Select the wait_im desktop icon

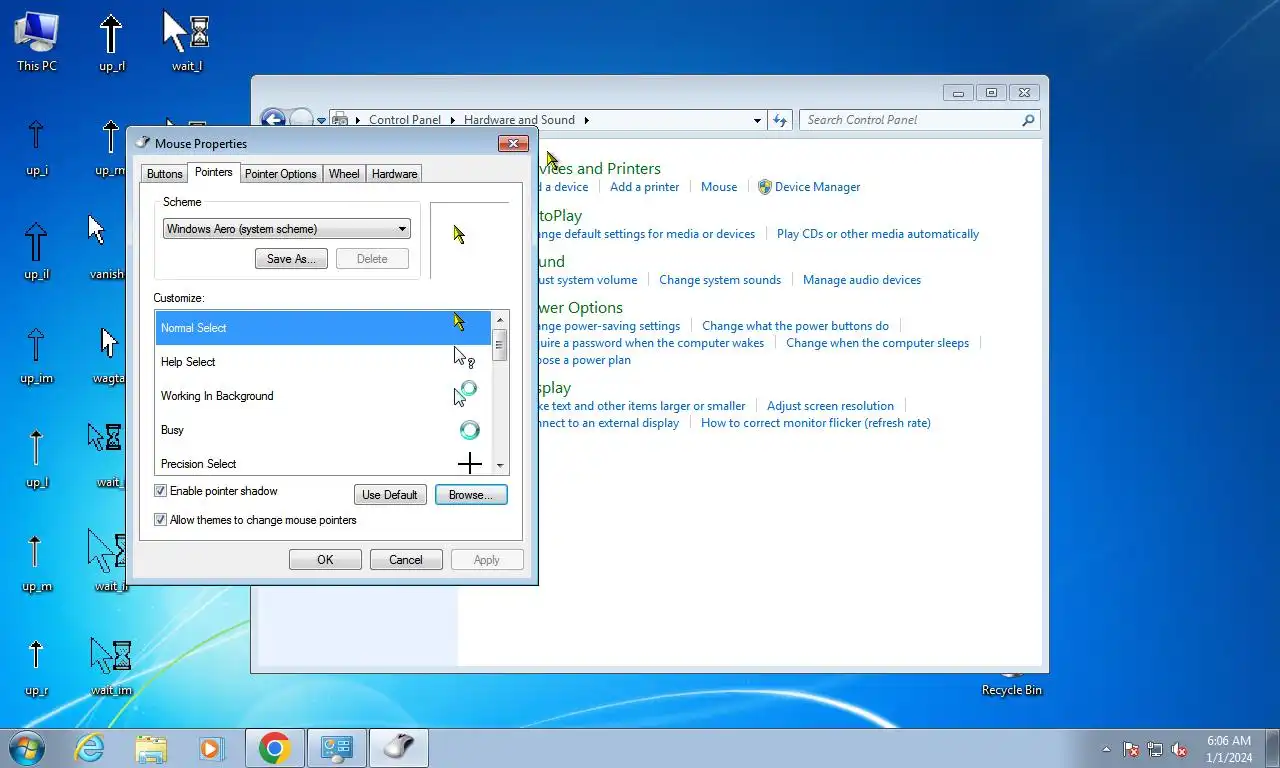click(x=110, y=667)
